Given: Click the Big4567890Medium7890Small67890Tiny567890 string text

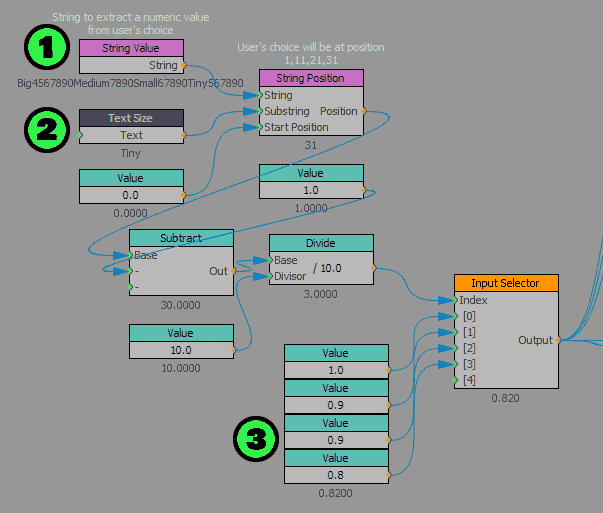Looking at the screenshot, I should (130, 83).
